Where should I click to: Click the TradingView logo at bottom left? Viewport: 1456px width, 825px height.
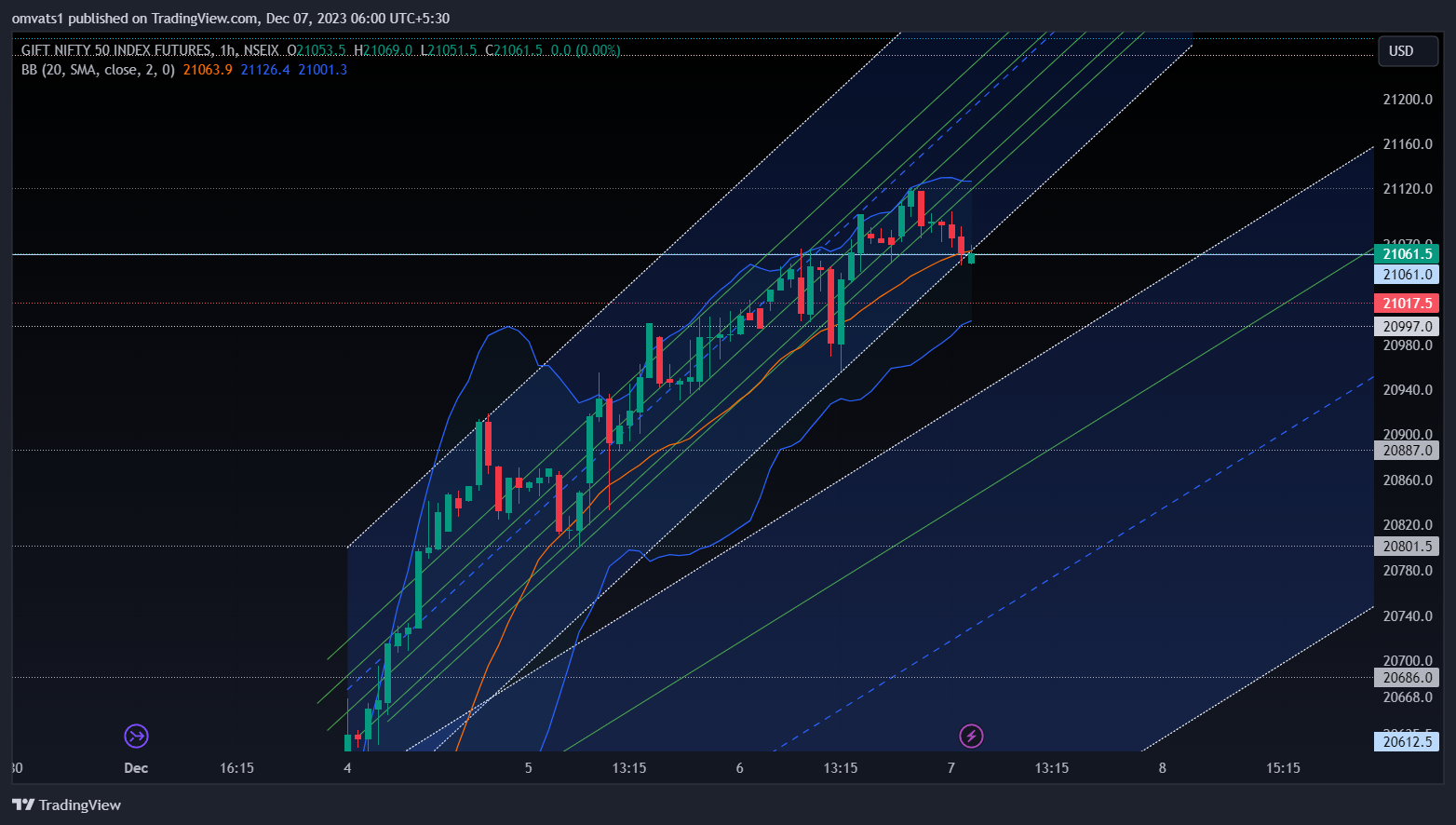tap(67, 805)
